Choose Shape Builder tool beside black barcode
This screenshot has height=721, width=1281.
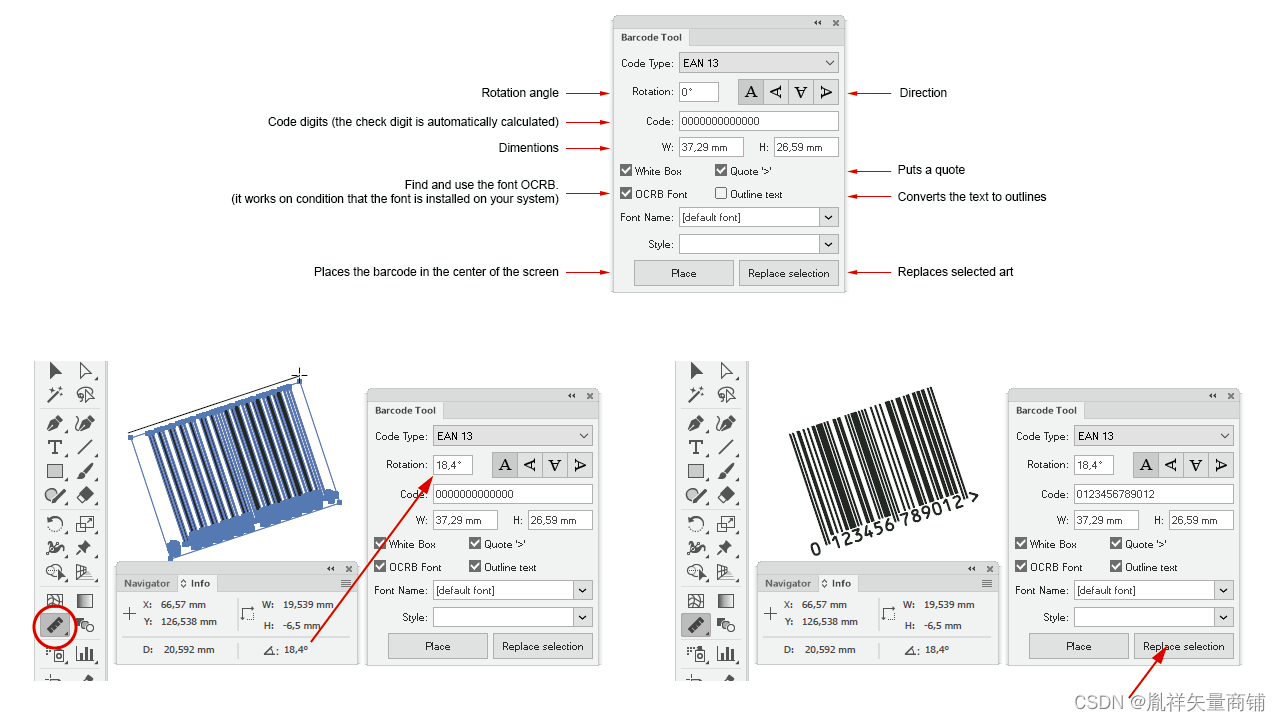(x=696, y=572)
